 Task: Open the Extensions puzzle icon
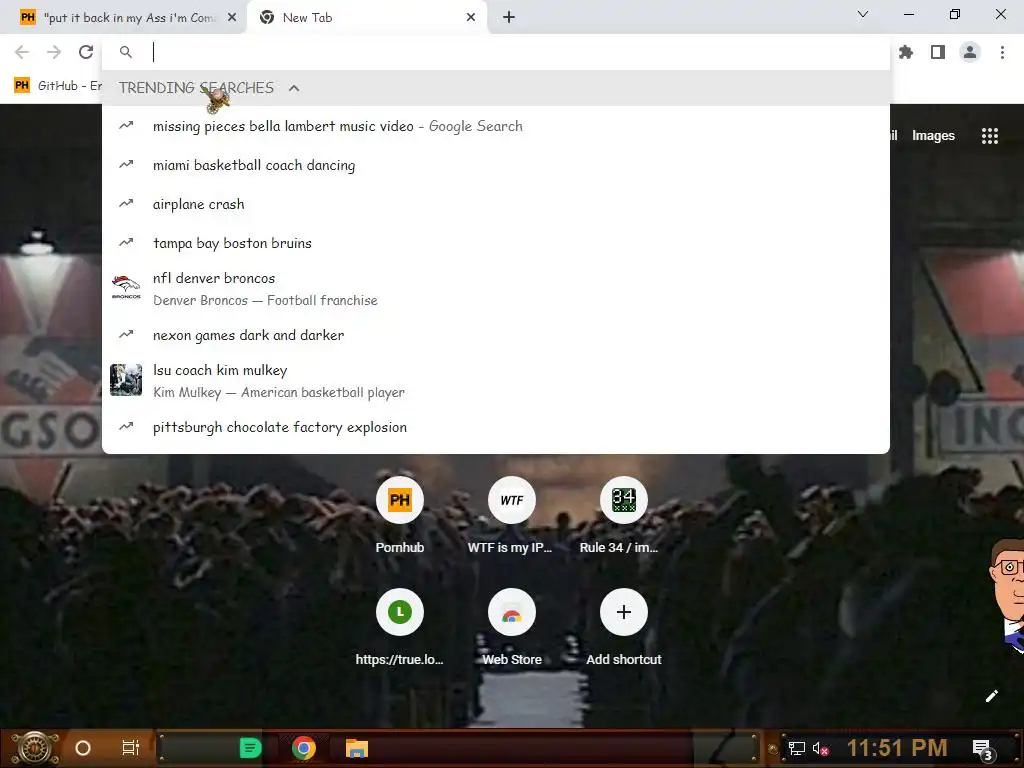(905, 52)
